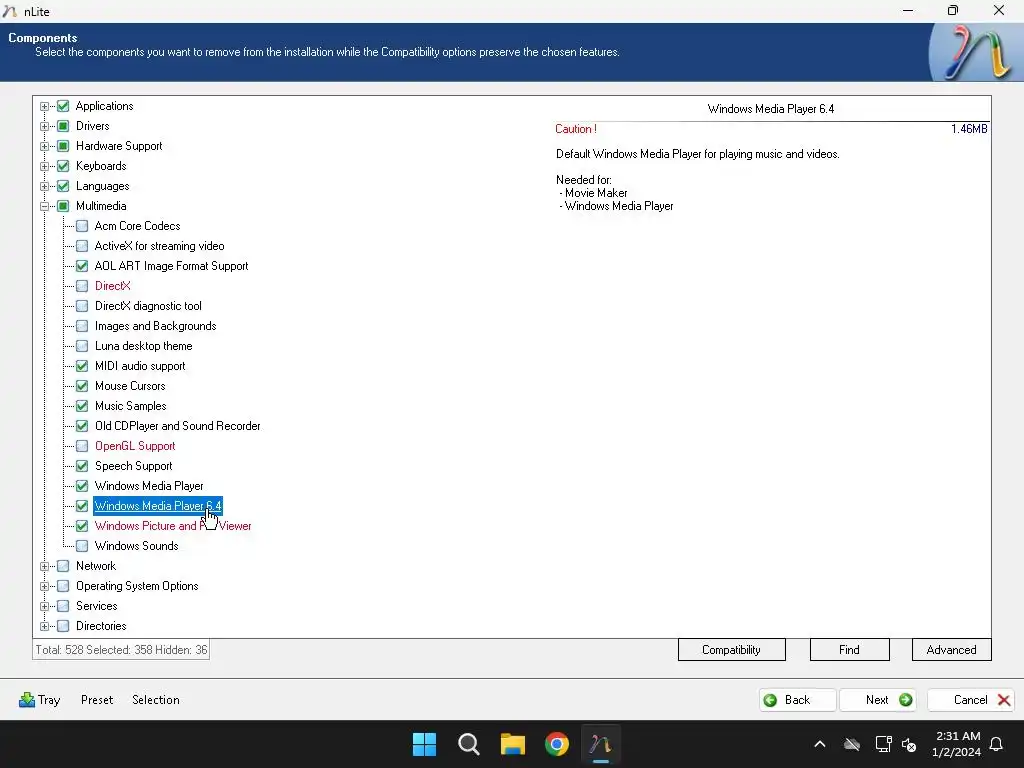The image size is (1024, 768).
Task: Toggle the Luna desktop theme checkbox
Action: (82, 346)
